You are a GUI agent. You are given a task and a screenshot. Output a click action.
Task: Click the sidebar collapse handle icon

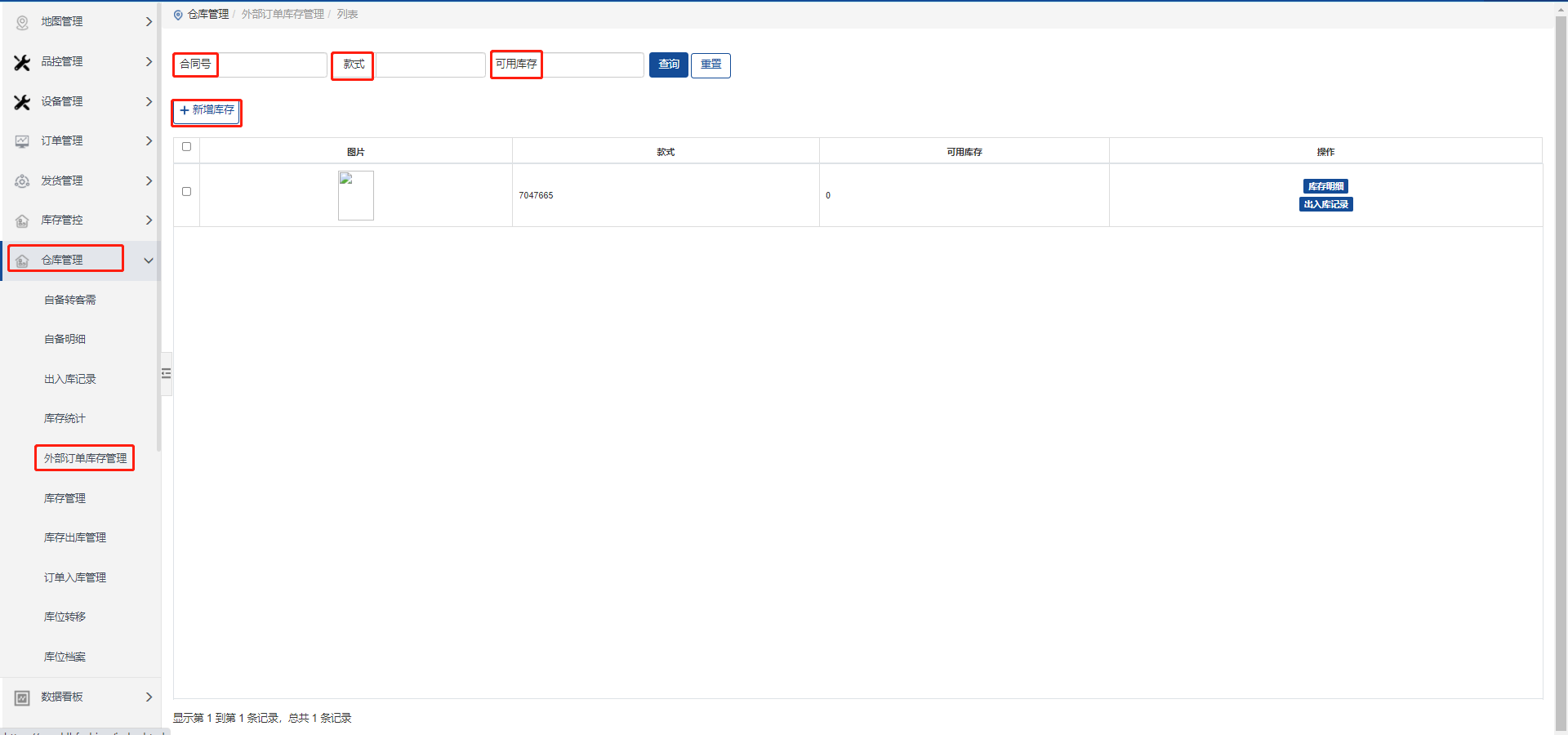(x=167, y=373)
